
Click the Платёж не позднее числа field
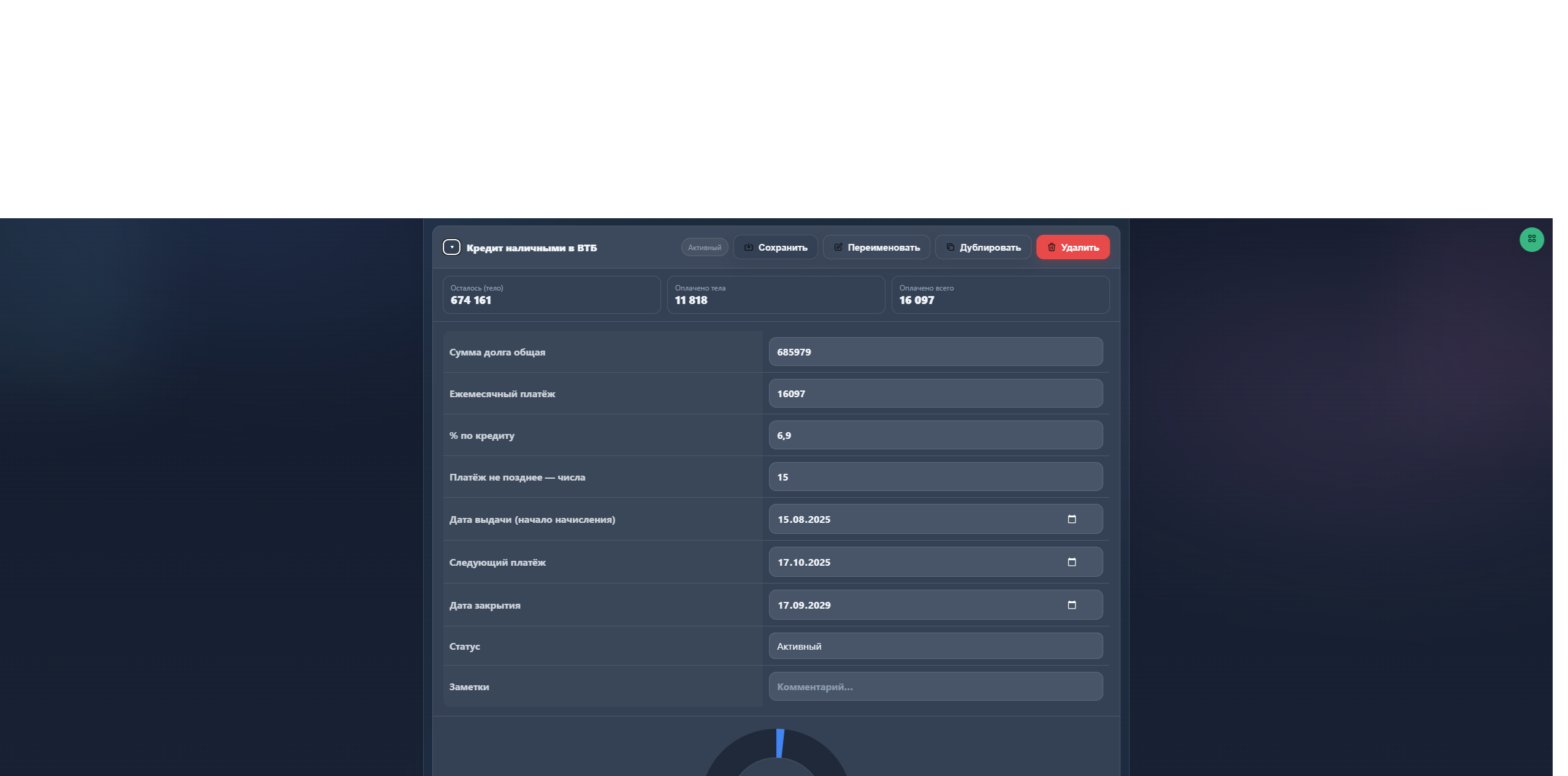click(935, 477)
